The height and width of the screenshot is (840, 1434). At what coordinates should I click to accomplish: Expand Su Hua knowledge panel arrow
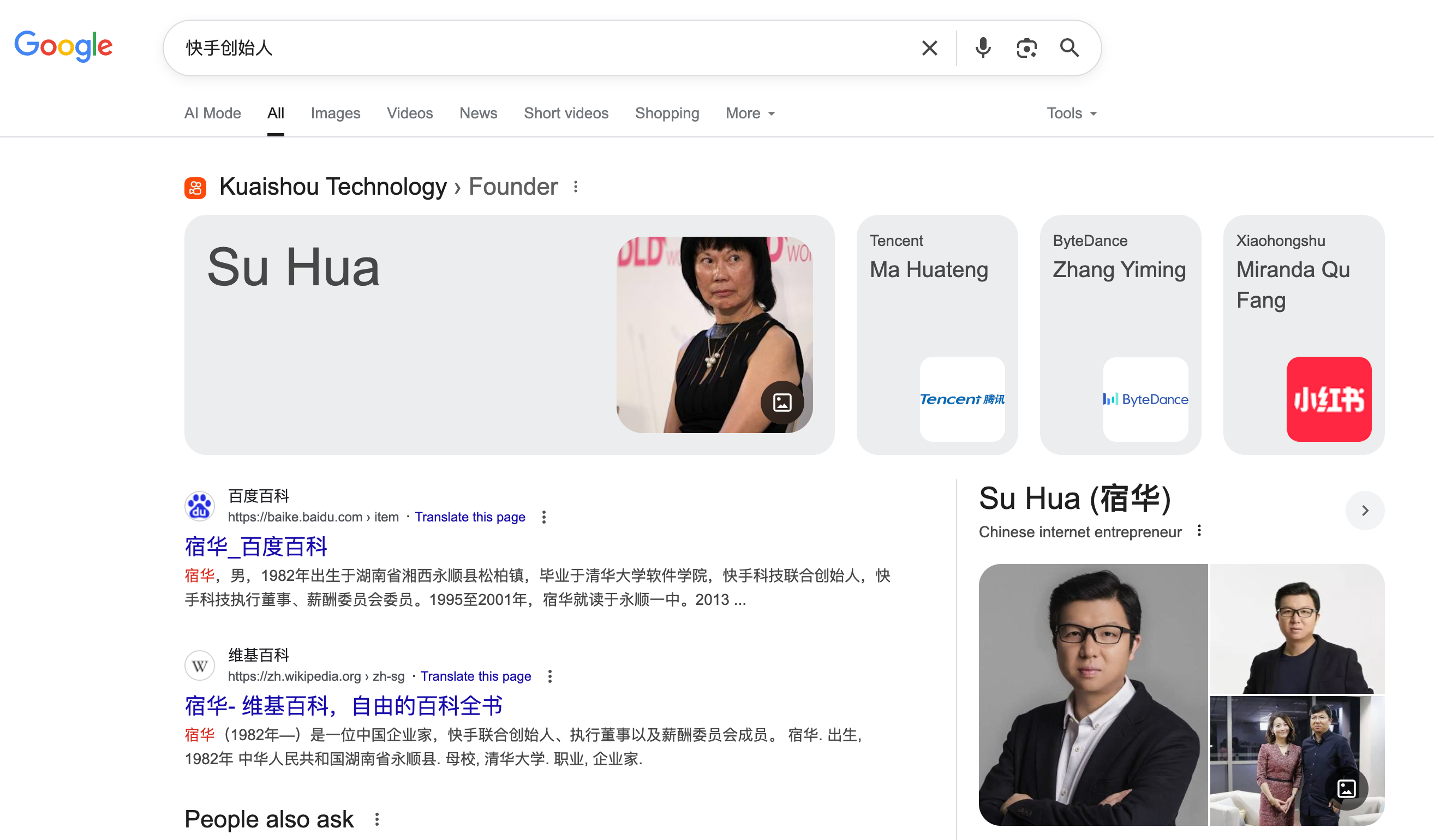point(1365,510)
